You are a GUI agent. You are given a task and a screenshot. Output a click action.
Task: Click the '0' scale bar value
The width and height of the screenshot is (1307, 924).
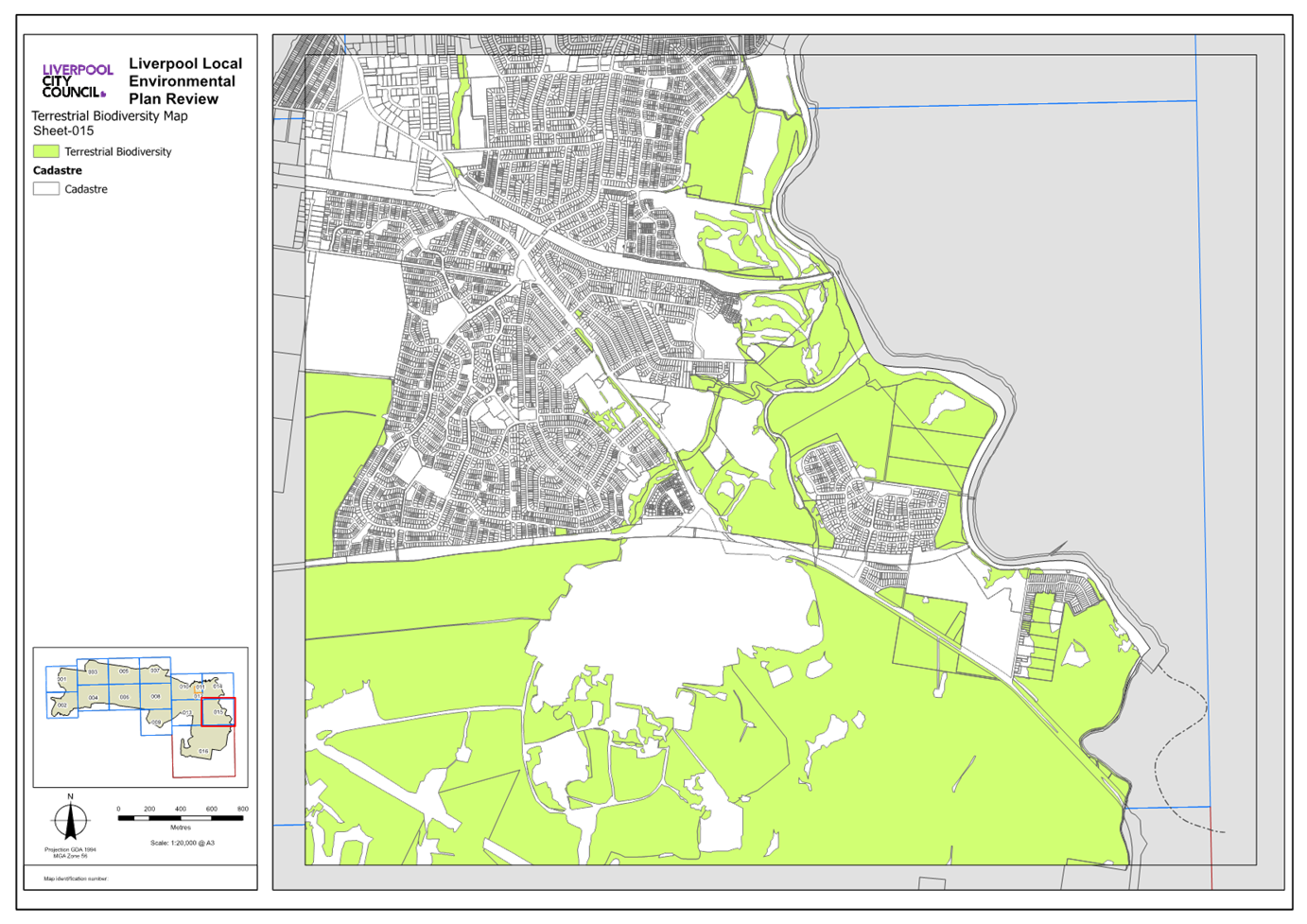tap(118, 810)
